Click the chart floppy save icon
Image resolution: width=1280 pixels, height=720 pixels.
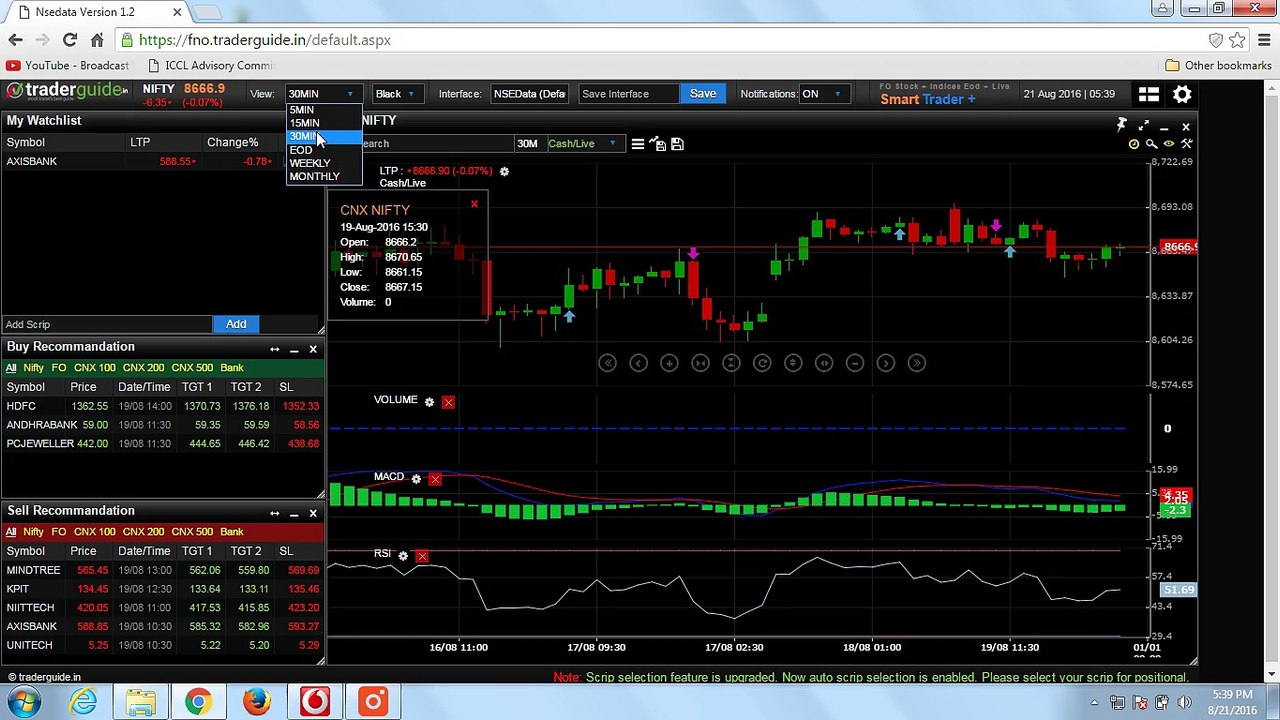click(x=677, y=144)
